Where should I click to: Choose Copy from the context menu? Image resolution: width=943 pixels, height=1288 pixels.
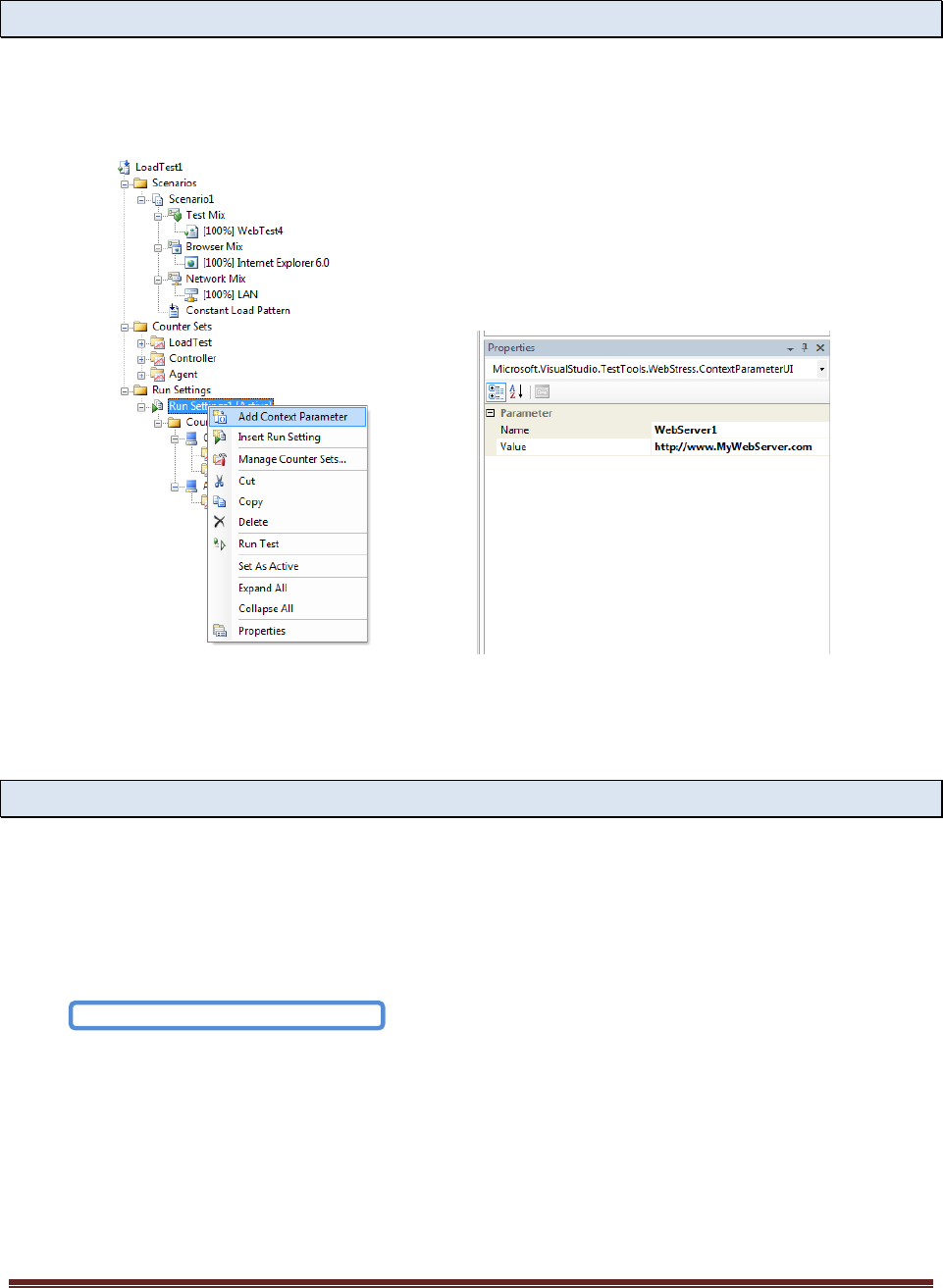point(288,501)
